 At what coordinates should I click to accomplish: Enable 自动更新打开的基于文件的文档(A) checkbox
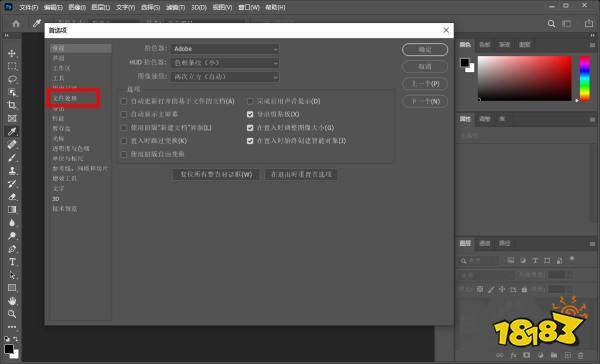[124, 101]
